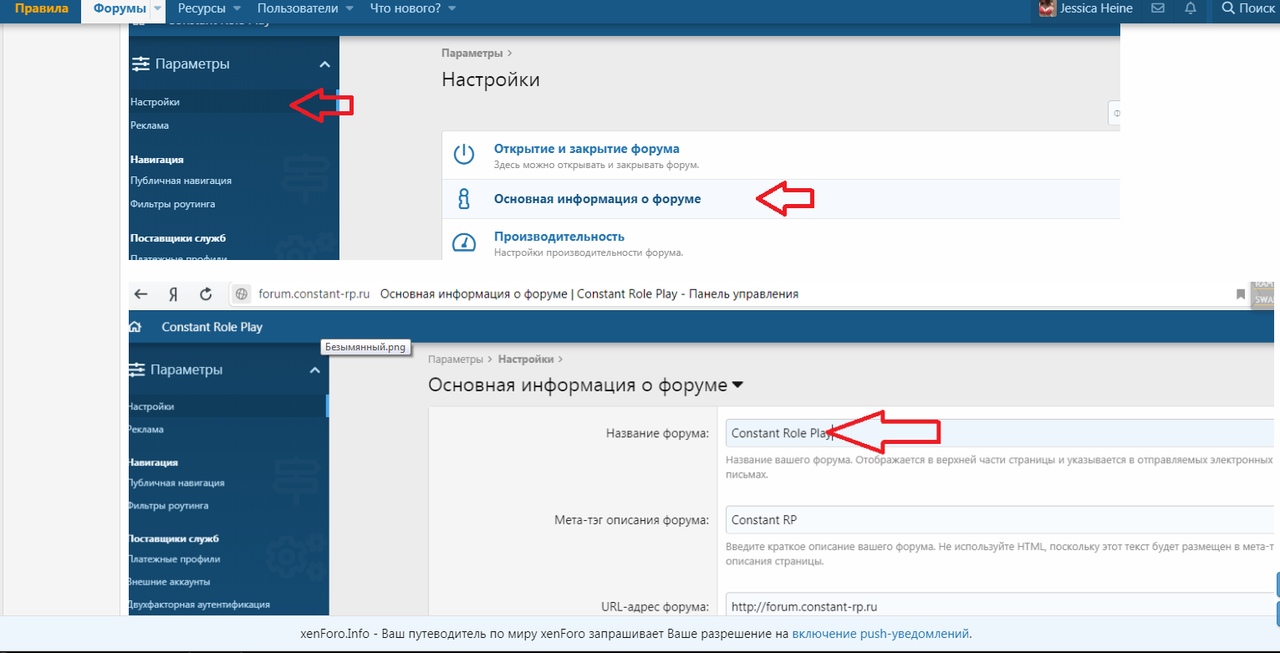Expand the Пользователи dropdown arrow
Viewport: 1280px width, 653px height.
pos(349,9)
